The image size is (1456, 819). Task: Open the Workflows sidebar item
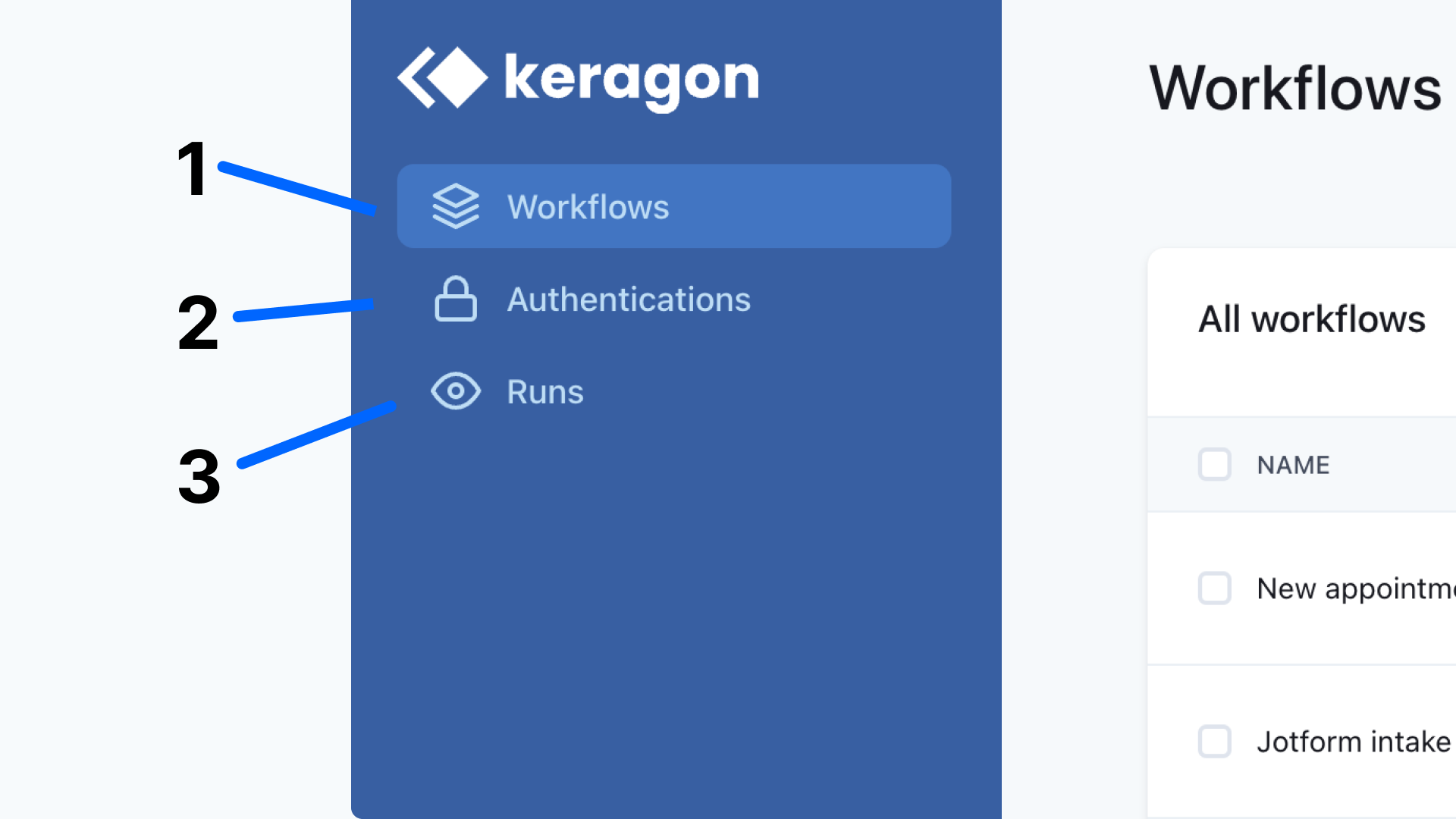pyautogui.click(x=674, y=206)
